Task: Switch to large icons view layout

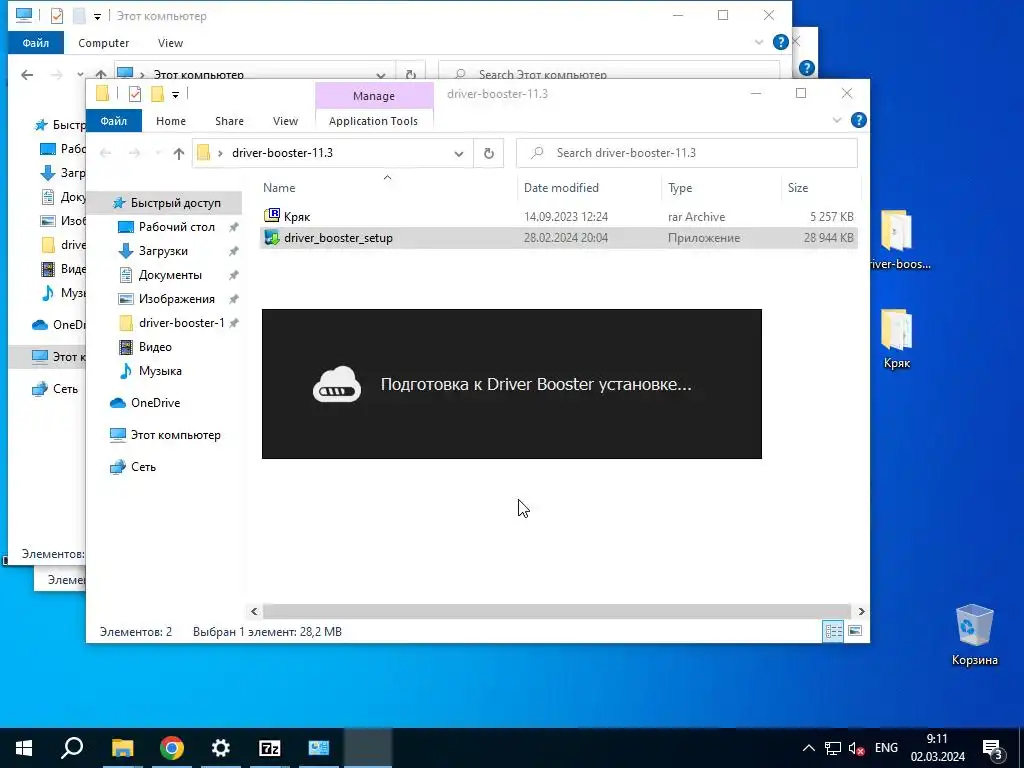Action: pos(854,631)
